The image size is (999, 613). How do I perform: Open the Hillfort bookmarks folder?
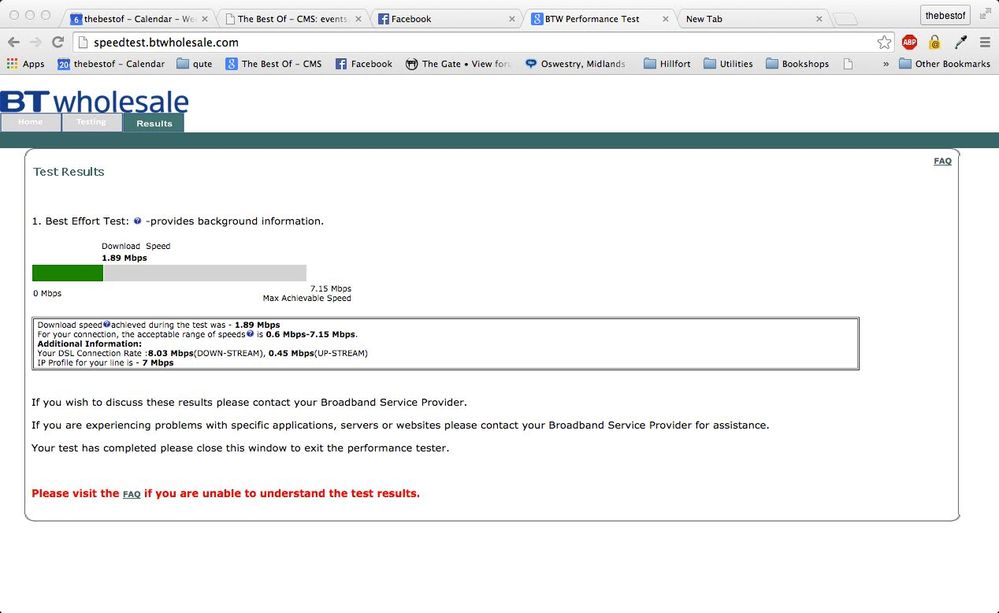667,64
